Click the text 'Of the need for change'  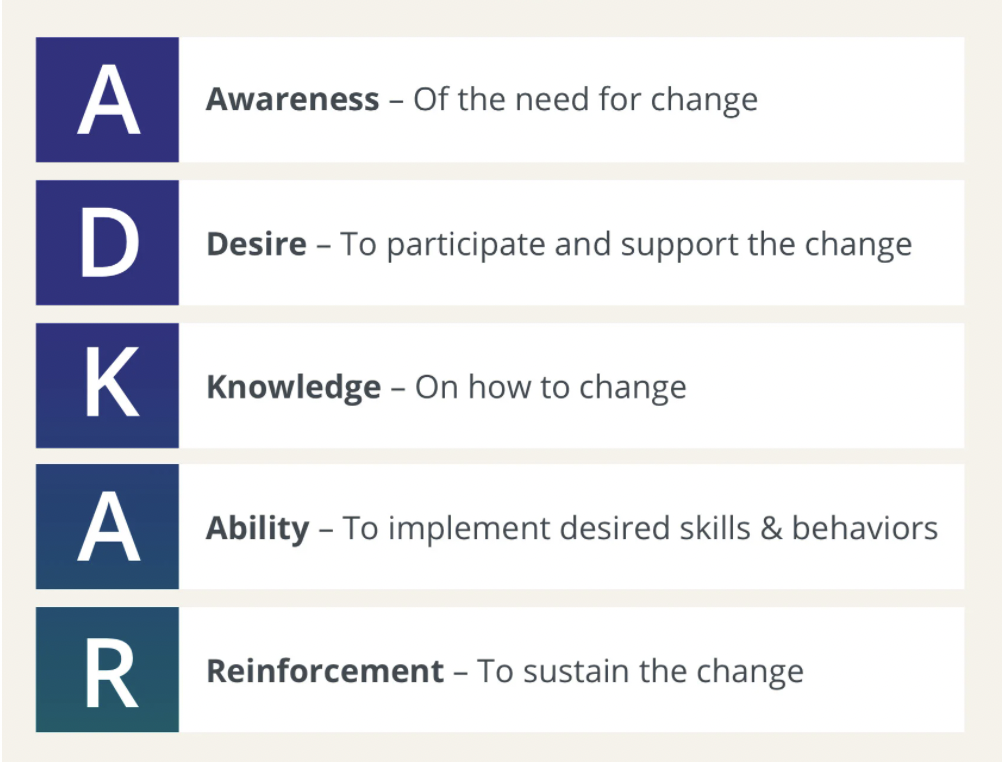[585, 100]
